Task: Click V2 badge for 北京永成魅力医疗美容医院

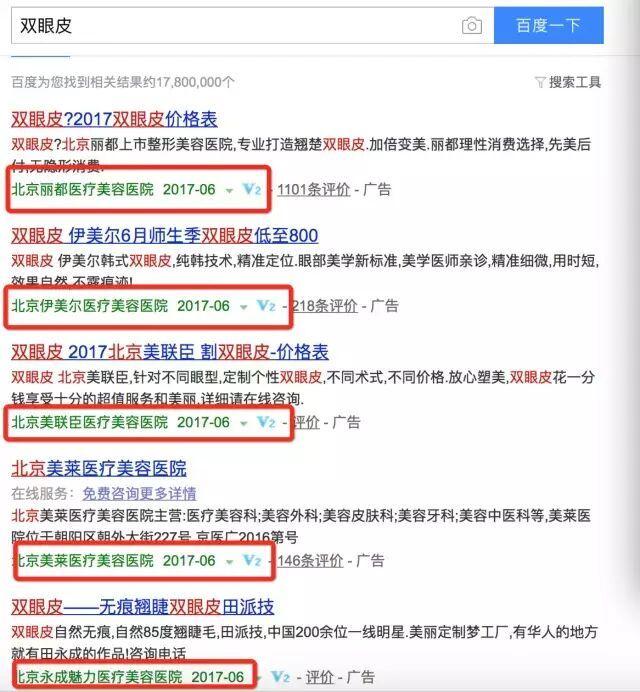Action: 280,677
